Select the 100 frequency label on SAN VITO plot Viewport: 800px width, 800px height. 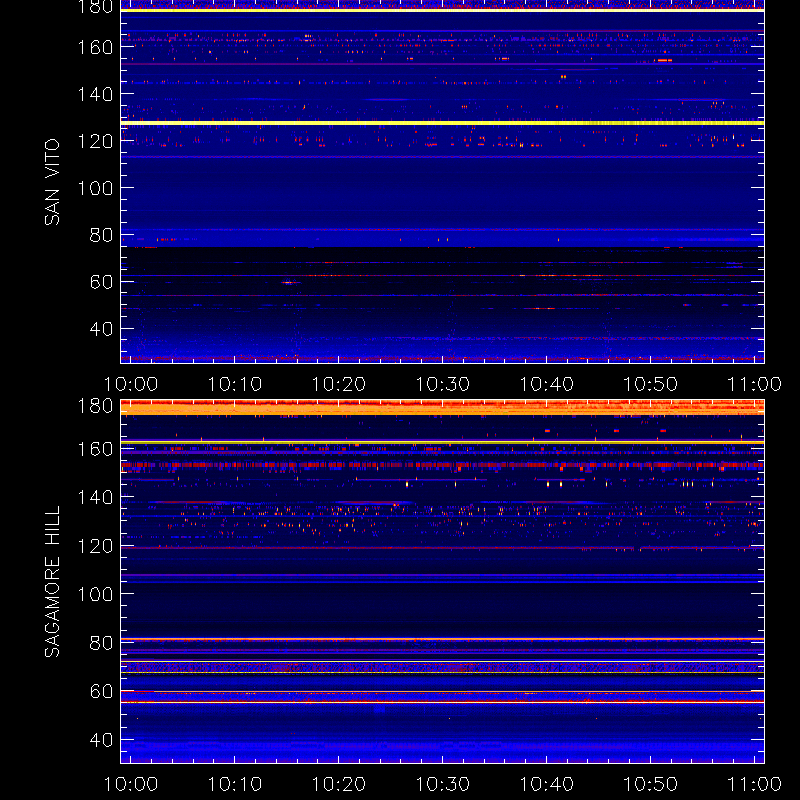point(95,188)
